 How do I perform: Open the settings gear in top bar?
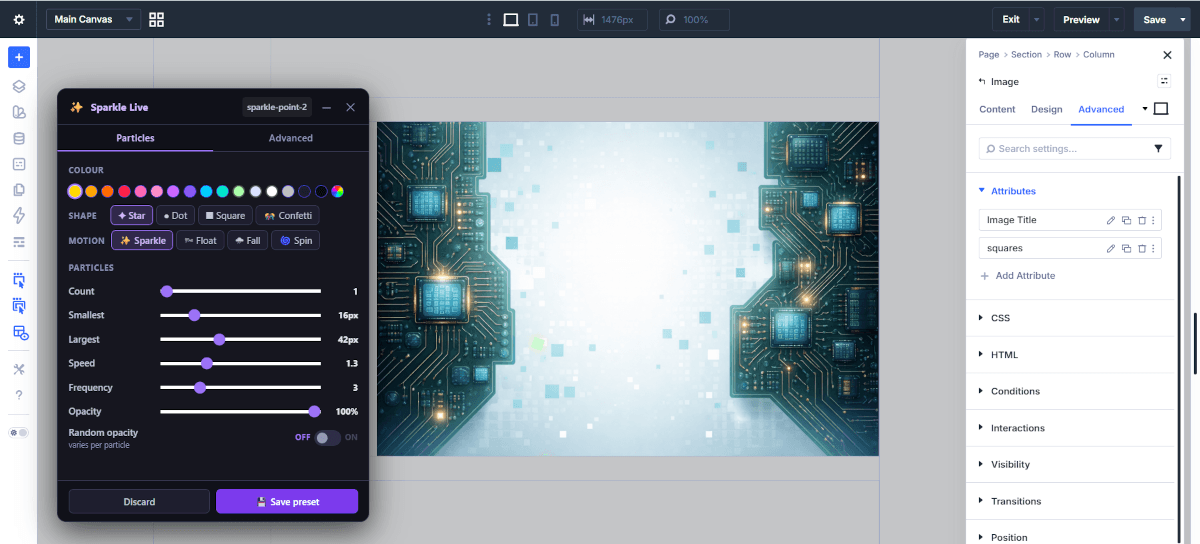point(19,19)
